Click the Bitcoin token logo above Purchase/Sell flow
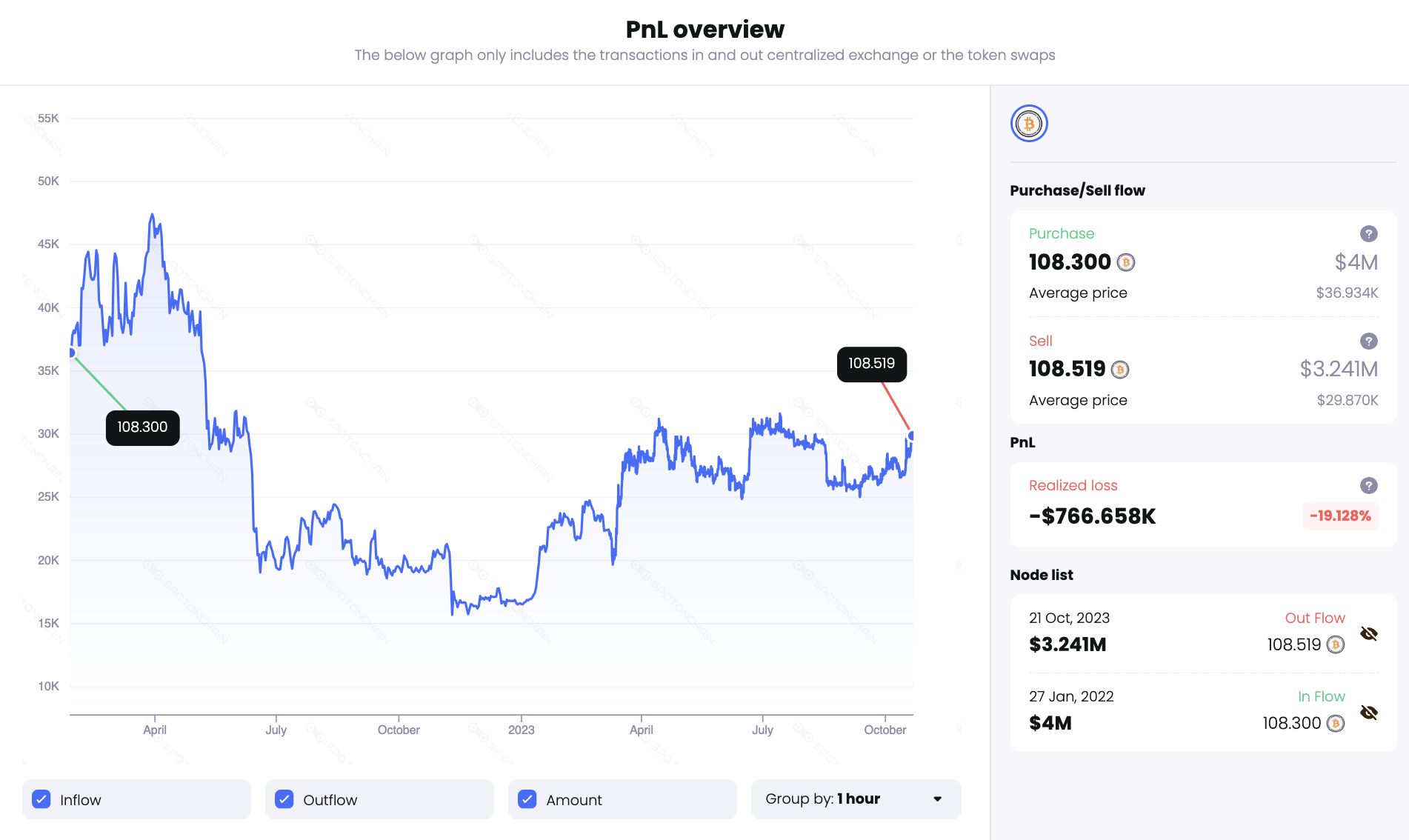 [1029, 123]
